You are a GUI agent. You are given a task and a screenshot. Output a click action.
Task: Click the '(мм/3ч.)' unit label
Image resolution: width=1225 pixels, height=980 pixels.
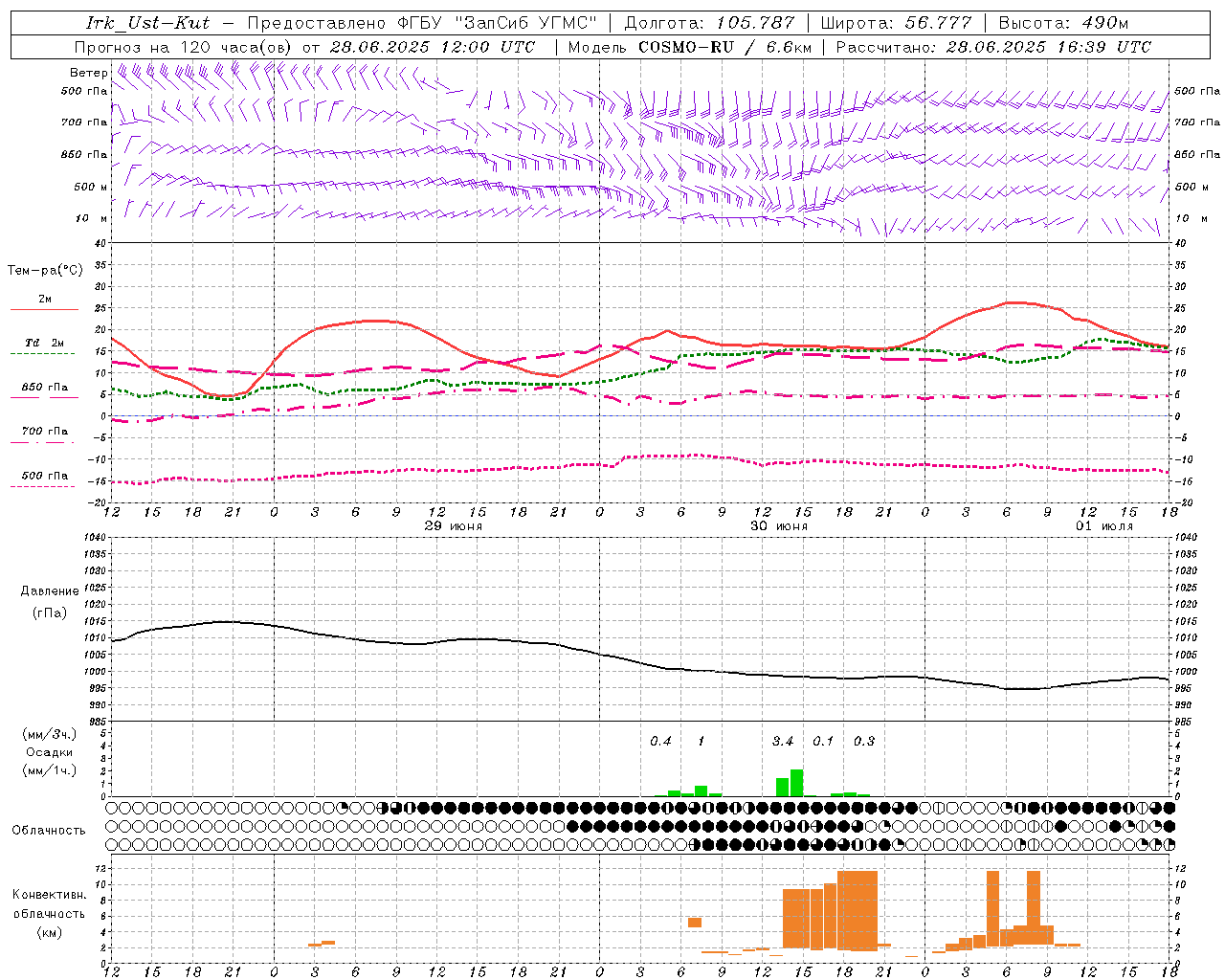50,735
